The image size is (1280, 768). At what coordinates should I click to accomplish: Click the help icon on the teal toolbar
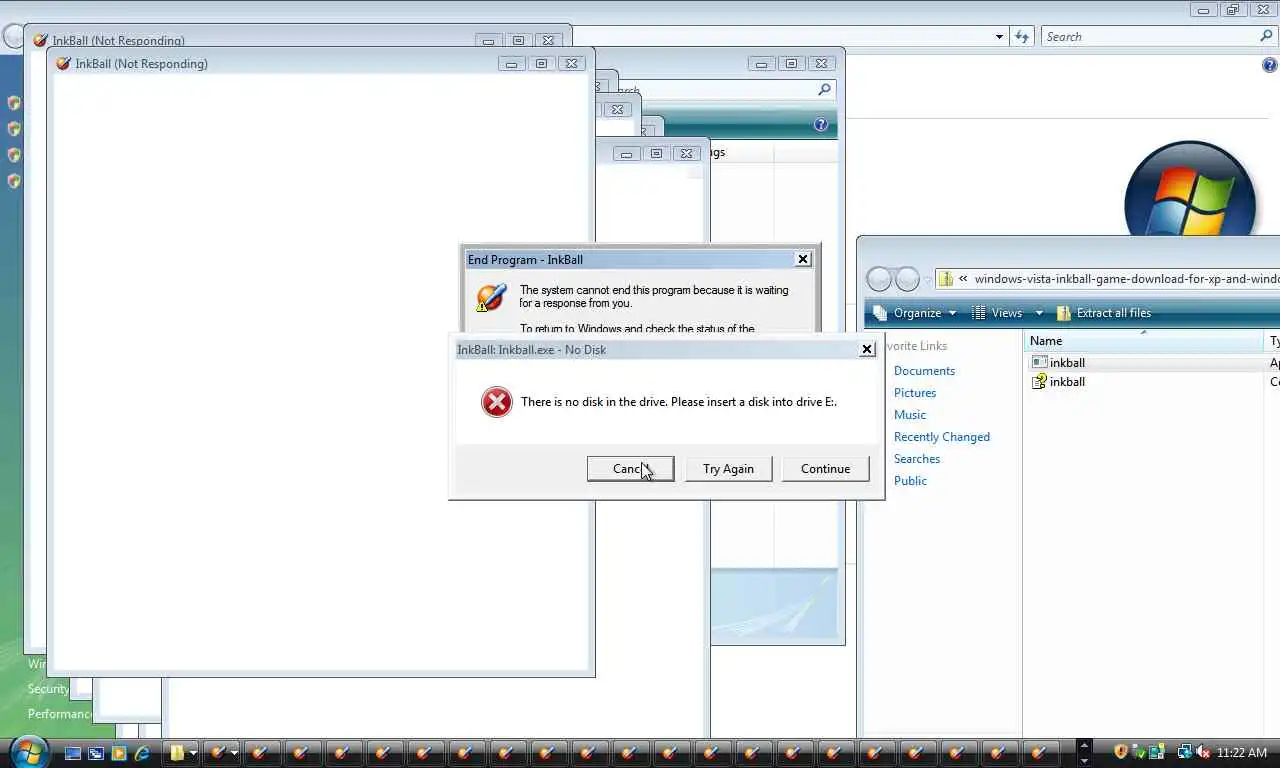pos(821,125)
